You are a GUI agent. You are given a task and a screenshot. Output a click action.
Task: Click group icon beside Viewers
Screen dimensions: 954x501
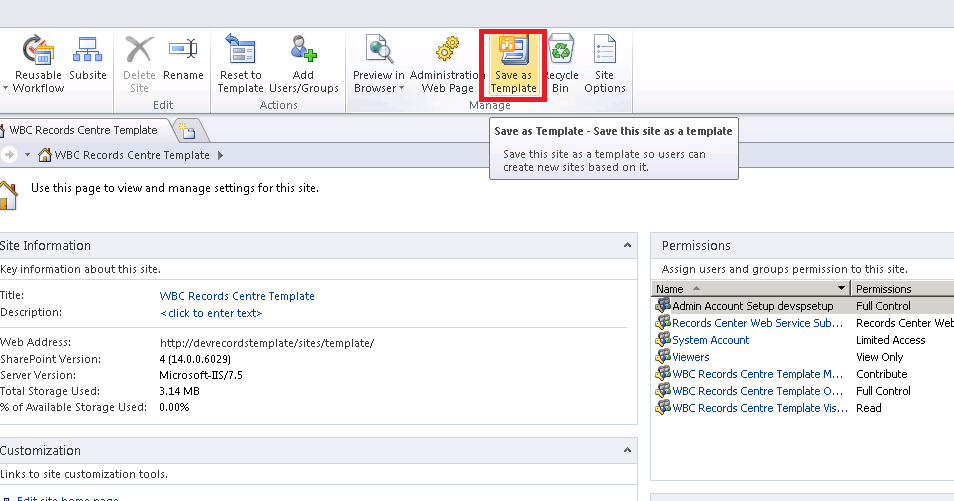tap(663, 356)
